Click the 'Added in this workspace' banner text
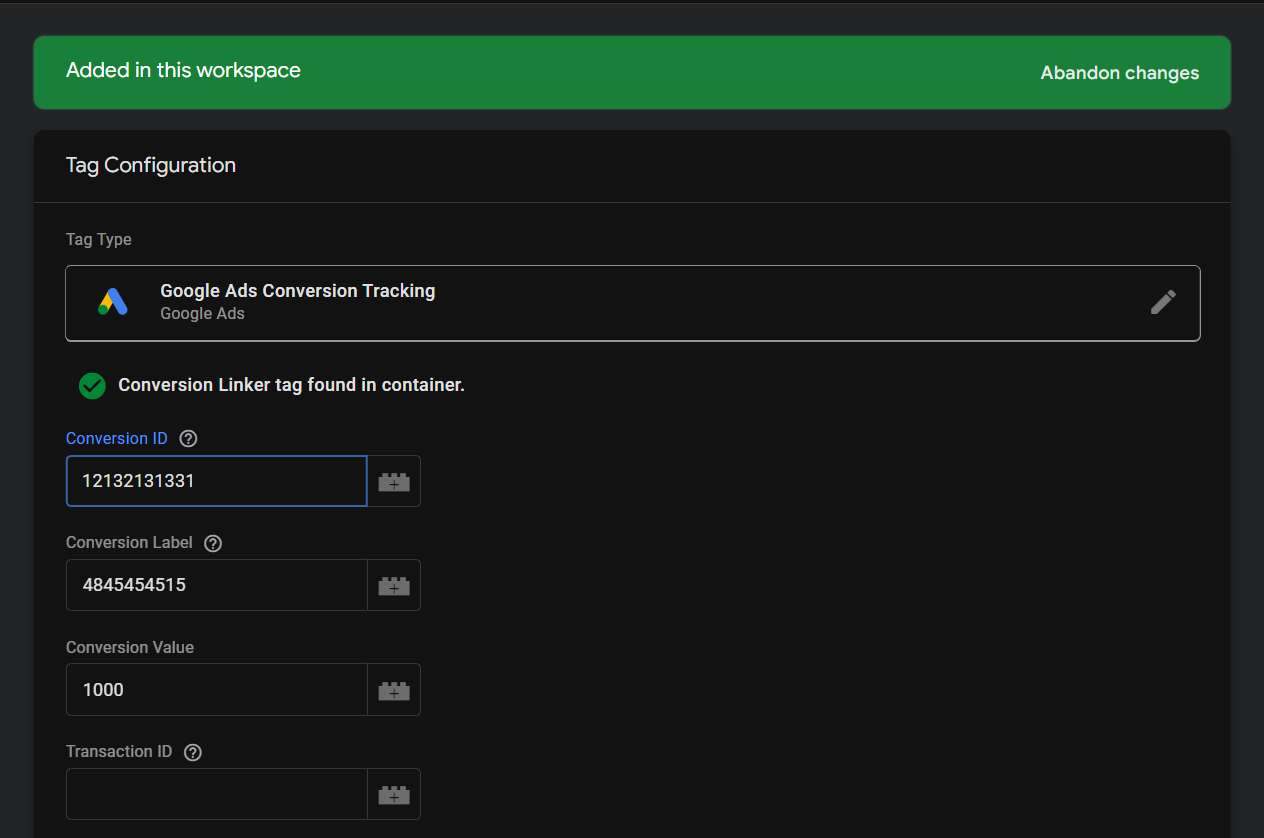 coord(183,70)
